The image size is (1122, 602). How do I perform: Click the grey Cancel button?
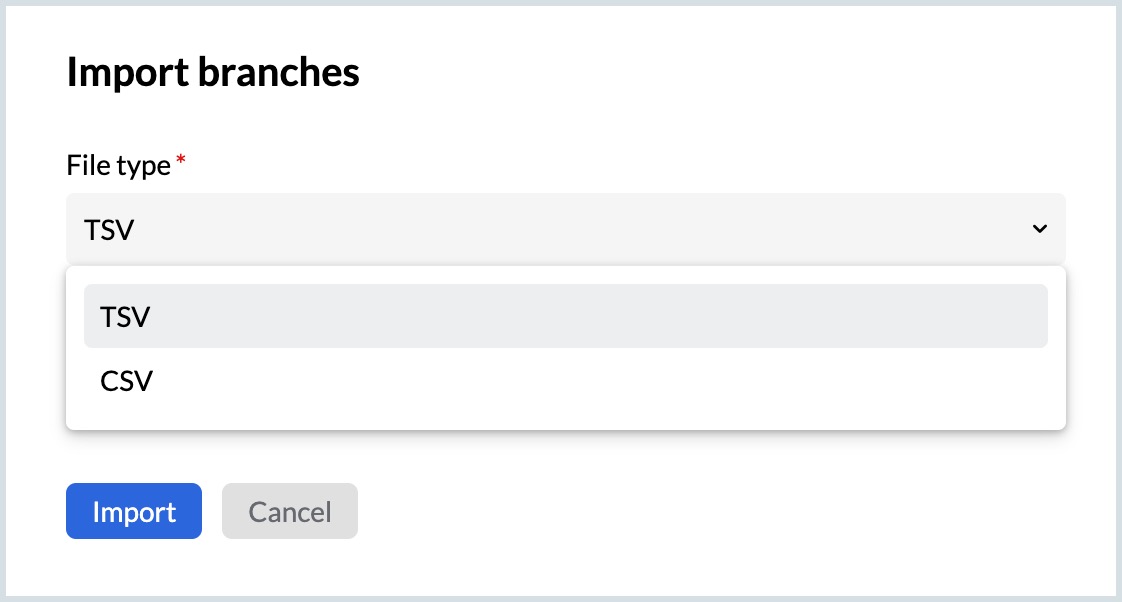(x=290, y=512)
